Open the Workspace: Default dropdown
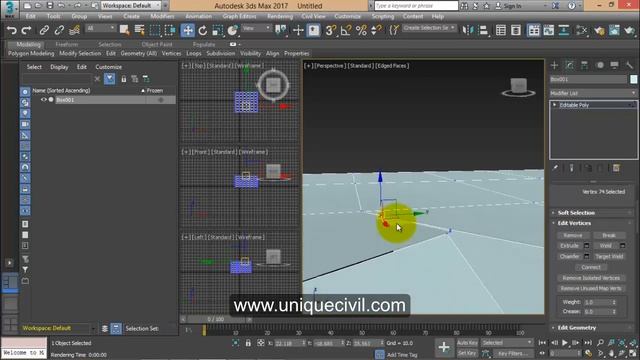The height and width of the screenshot is (360, 640). [x=131, y=6]
